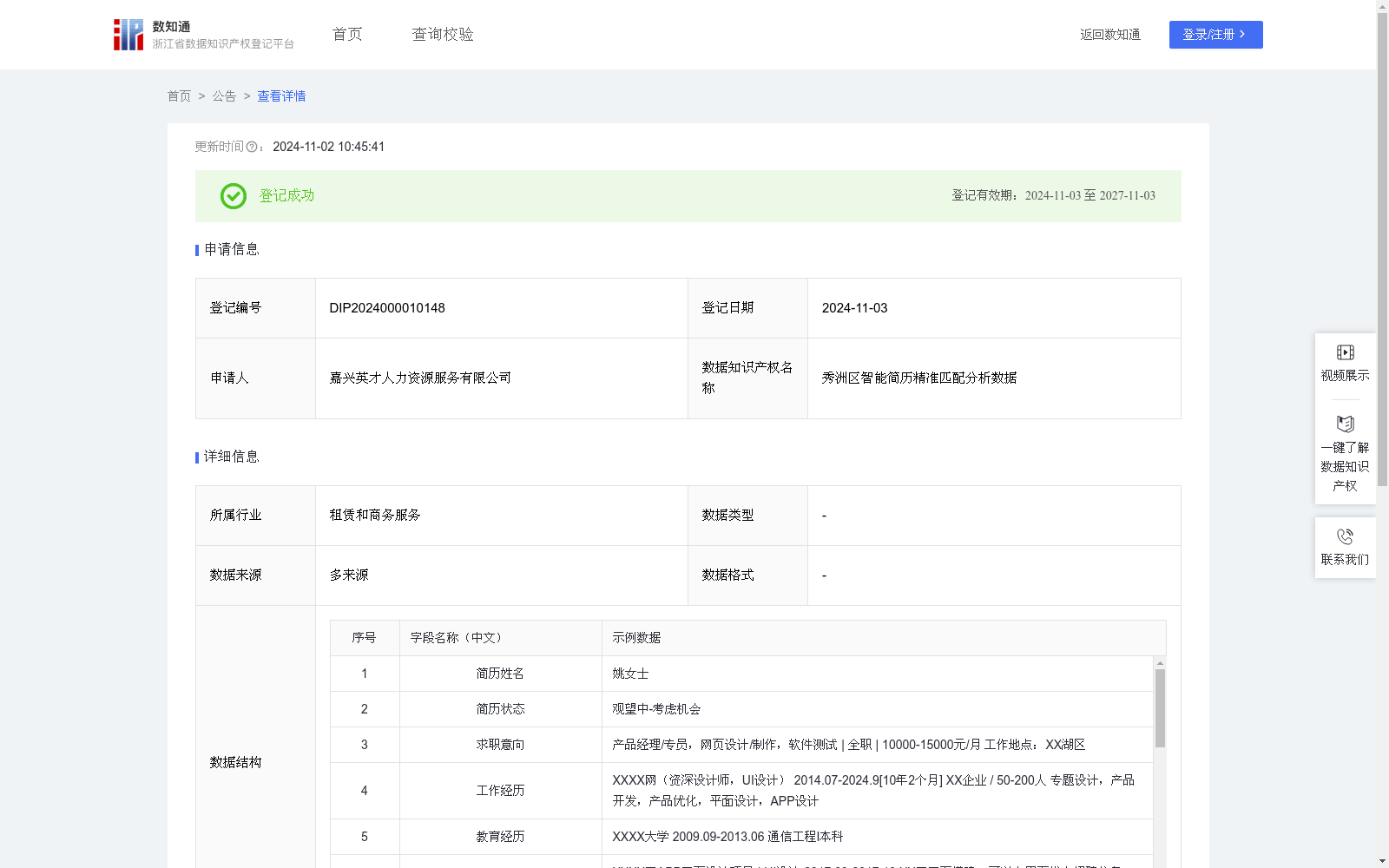Viewport: 1389px width, 868px height.
Task: Click the 序号 column header
Action: click(364, 638)
